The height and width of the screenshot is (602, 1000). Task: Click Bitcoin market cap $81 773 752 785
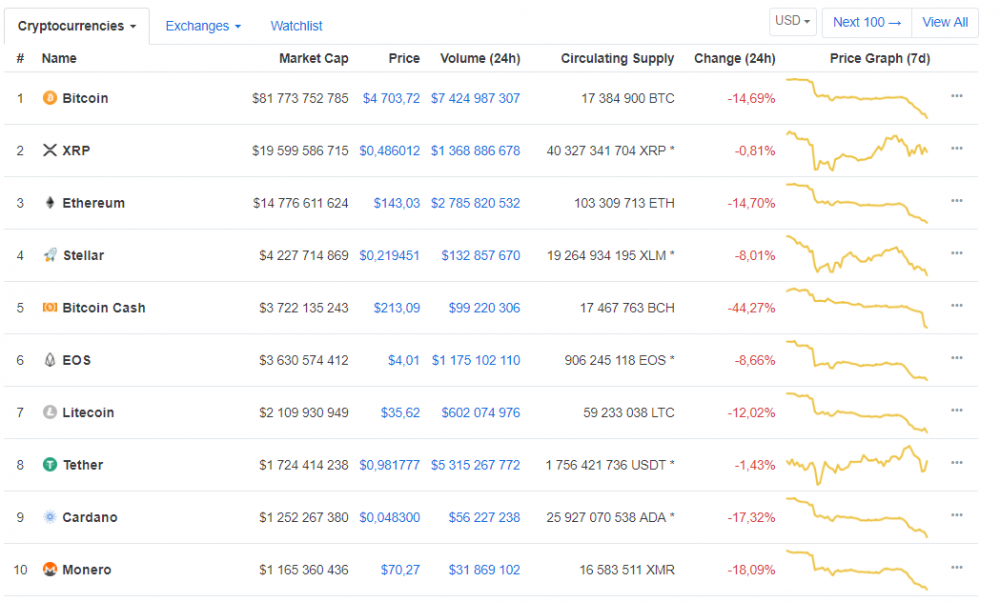tap(300, 98)
